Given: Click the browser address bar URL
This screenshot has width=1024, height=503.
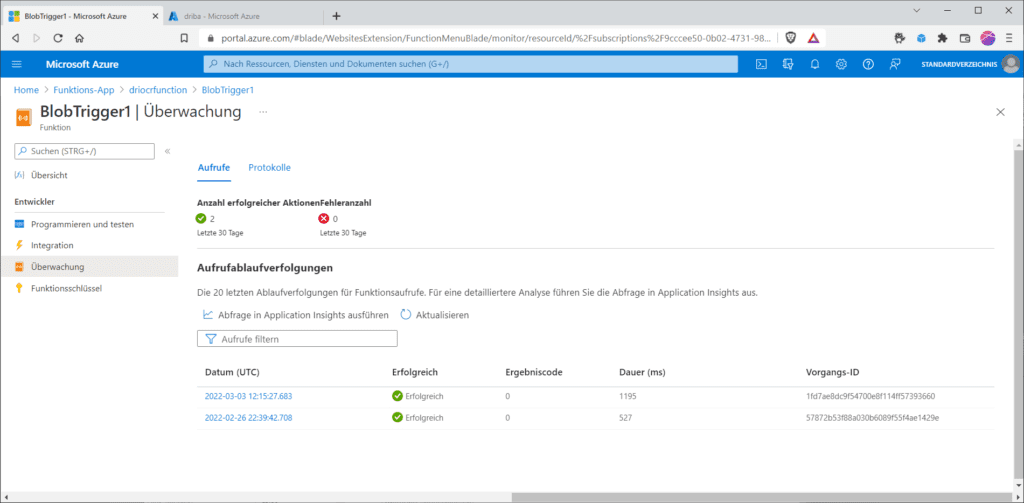Looking at the screenshot, I should (496, 38).
